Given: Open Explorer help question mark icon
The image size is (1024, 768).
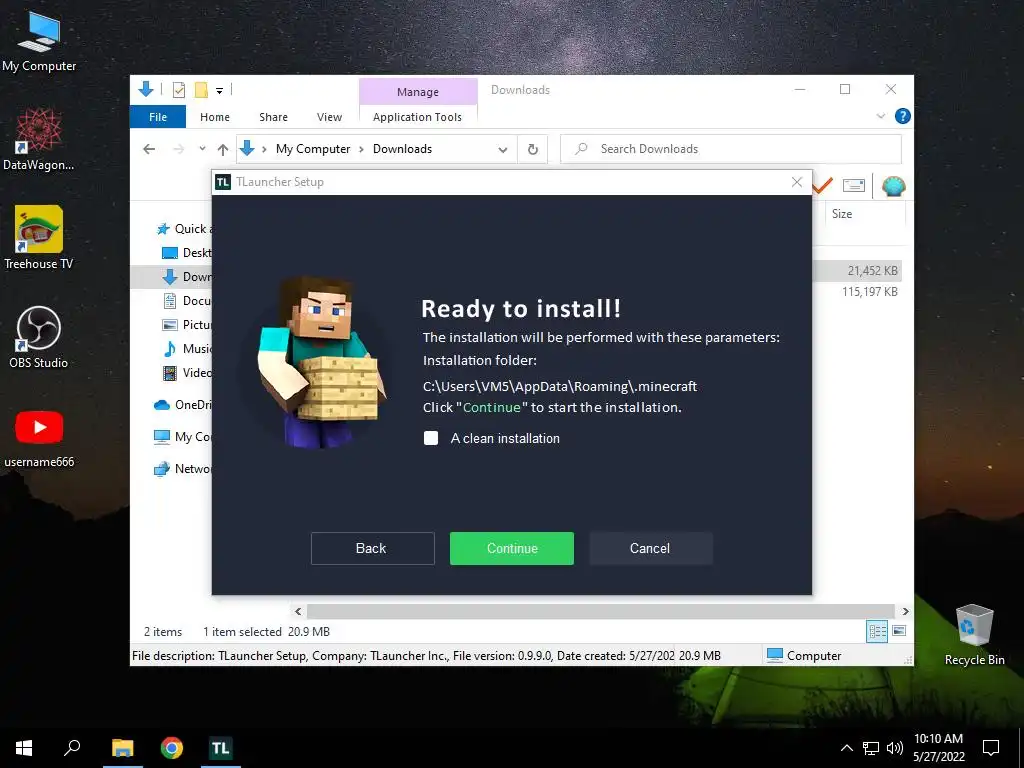Looking at the screenshot, I should pos(903,116).
